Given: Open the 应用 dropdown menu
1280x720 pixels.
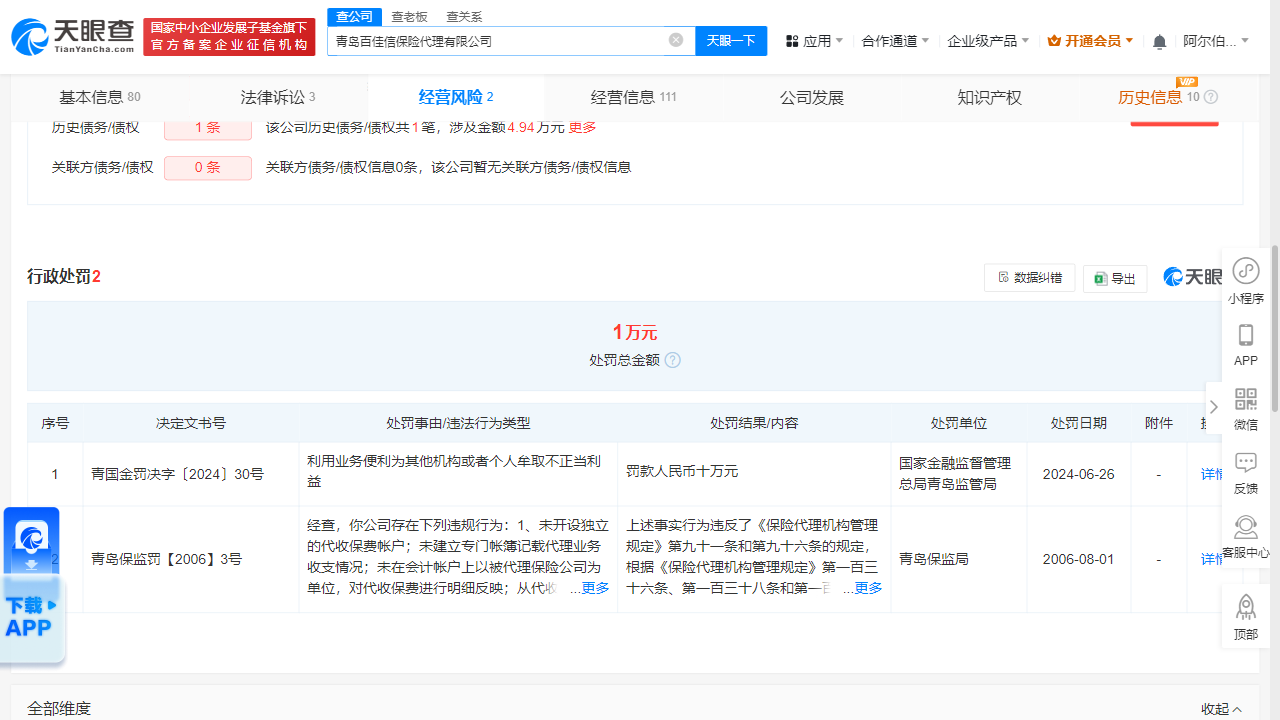Looking at the screenshot, I should (814, 41).
